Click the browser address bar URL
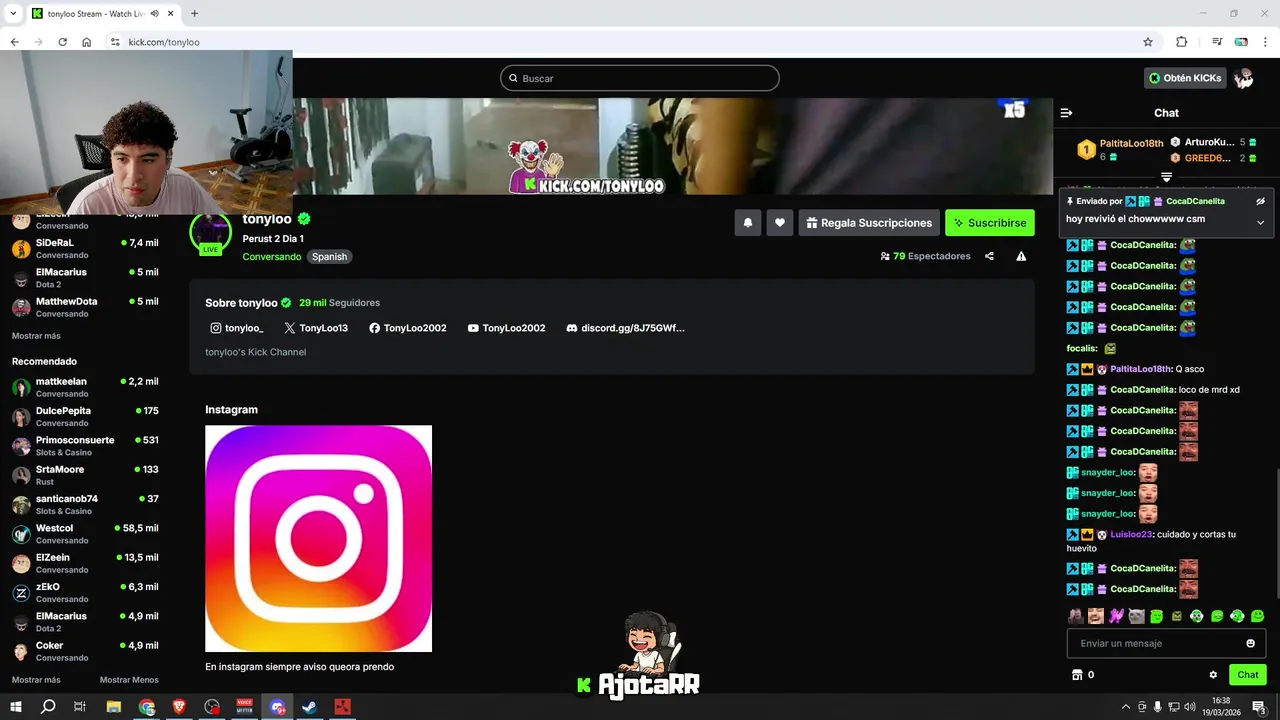 tap(164, 42)
